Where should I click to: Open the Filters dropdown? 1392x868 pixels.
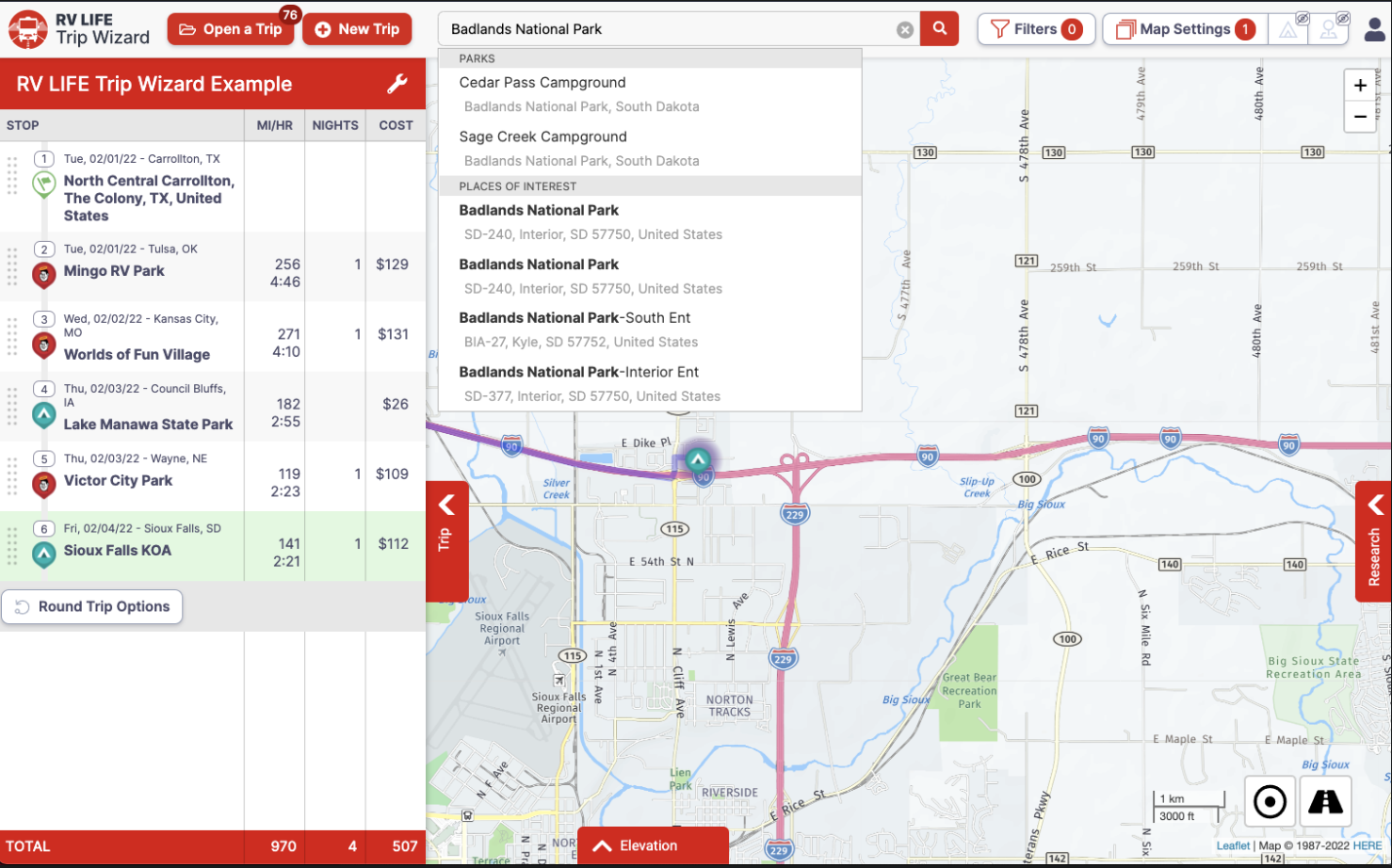[x=1036, y=29]
